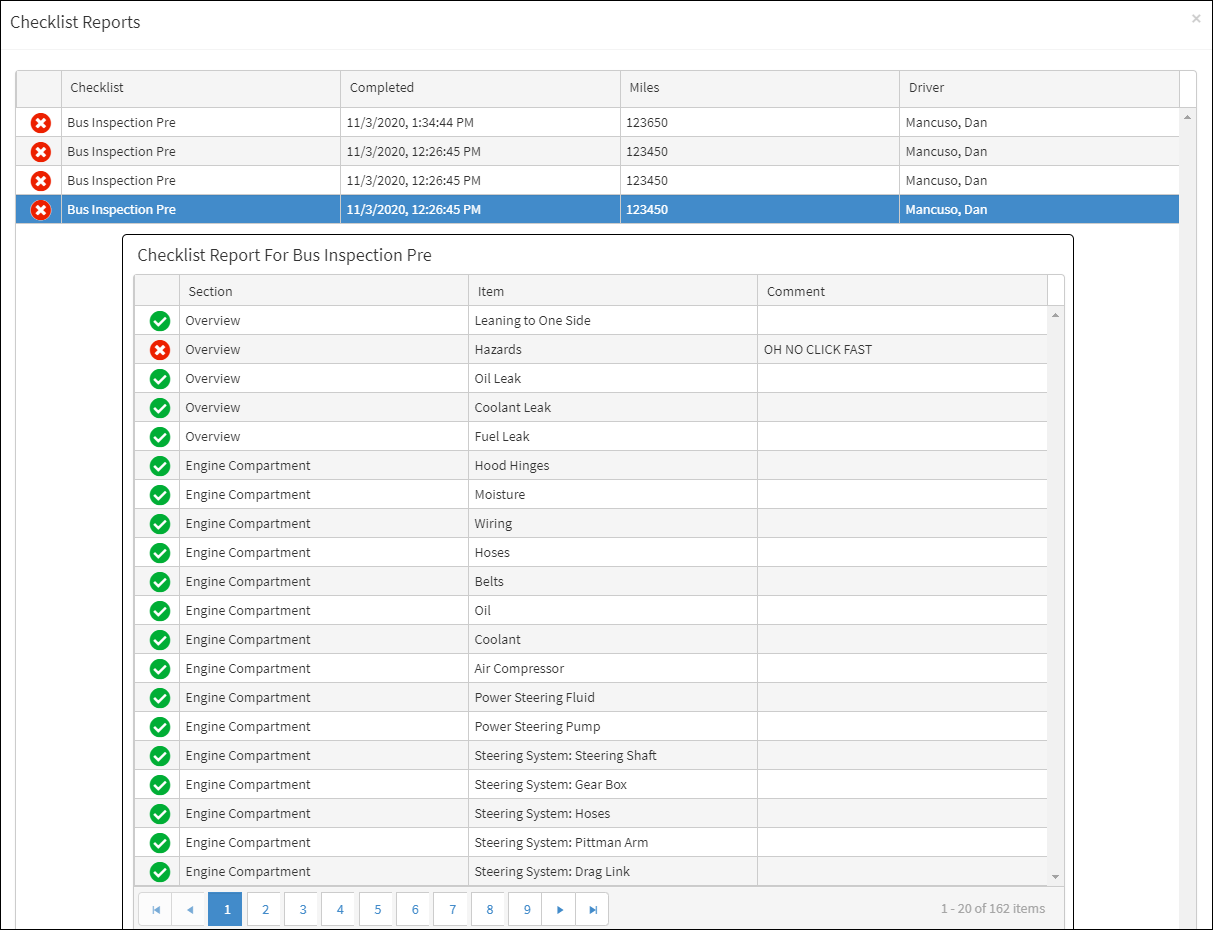Jump to the last page of results
This screenshot has height=930, width=1213.
pyautogui.click(x=593, y=909)
